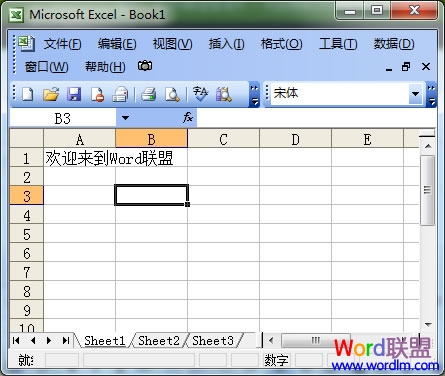This screenshot has width=445, height=376.
Task: Click the Permission restricted document icon
Action: pos(97,94)
